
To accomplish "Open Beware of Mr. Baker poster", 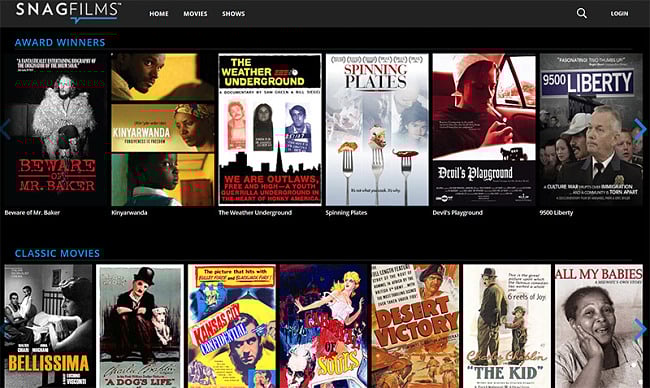I will coord(55,129).
